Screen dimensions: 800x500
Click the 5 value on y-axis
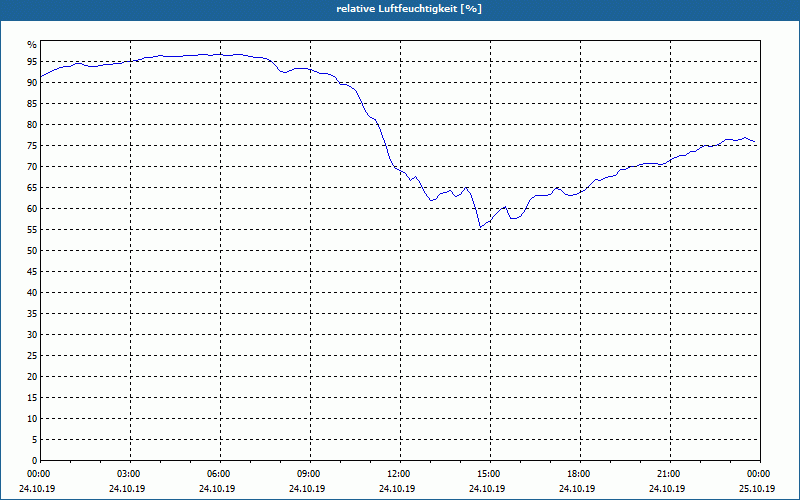[34, 439]
